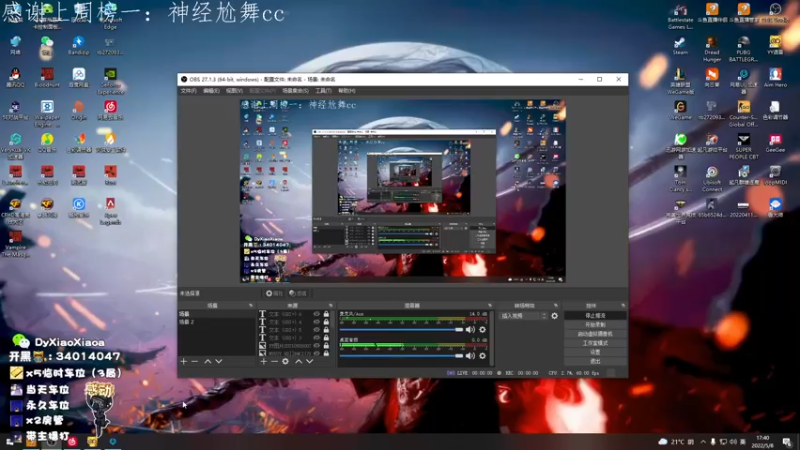
Task: Open the taskbar clock showing 17:40
Action: point(763,441)
